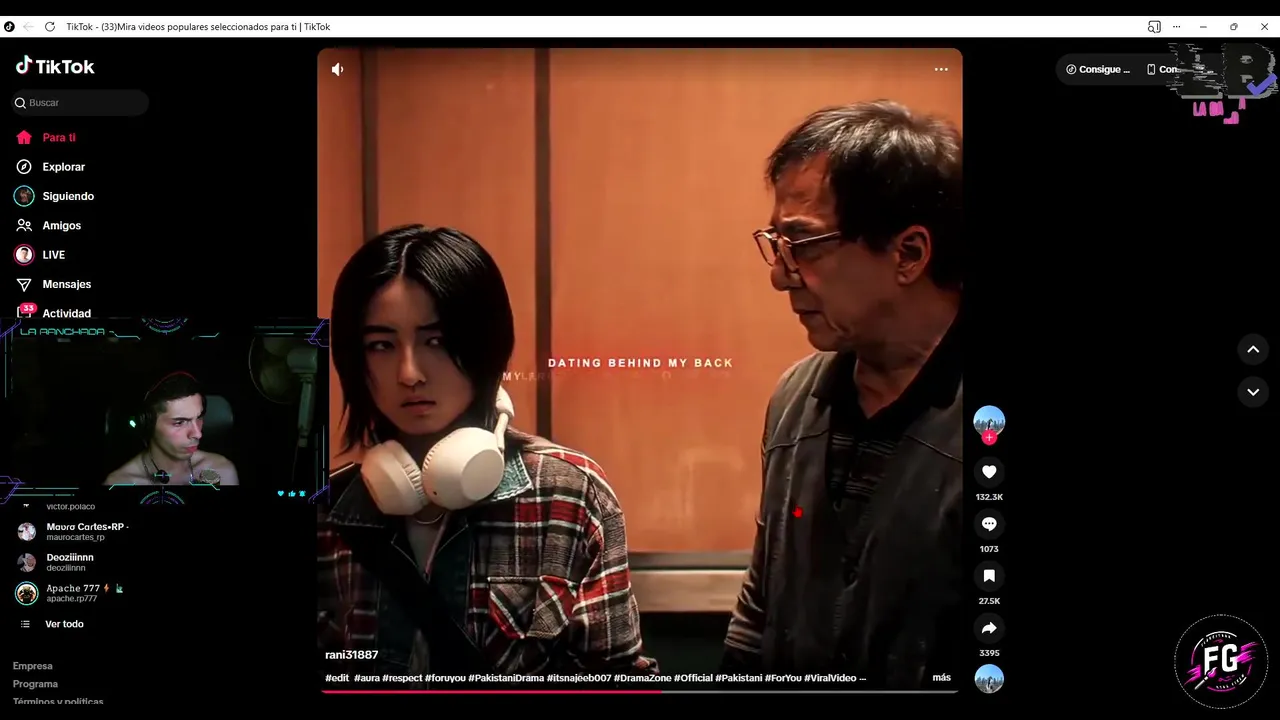
Task: Click the browser cast icon
Action: [x=1154, y=27]
